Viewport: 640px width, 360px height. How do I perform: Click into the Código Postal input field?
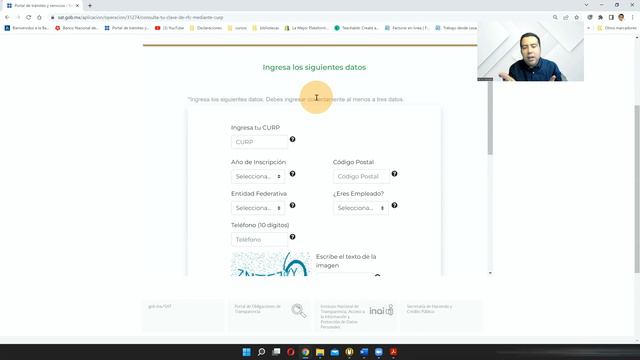tap(361, 176)
